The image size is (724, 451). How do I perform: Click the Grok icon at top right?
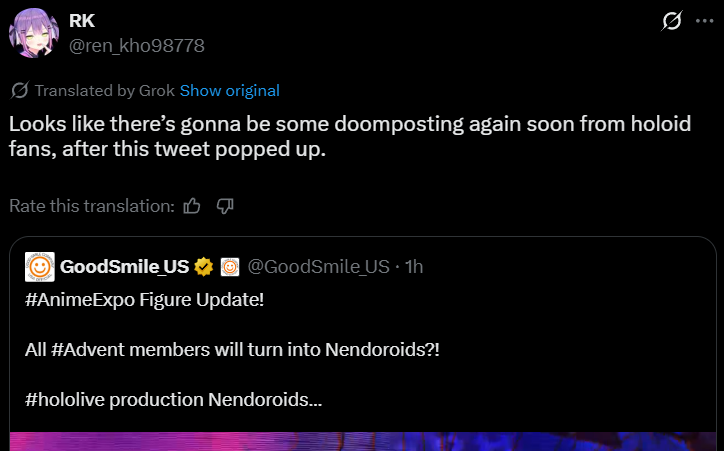point(672,22)
